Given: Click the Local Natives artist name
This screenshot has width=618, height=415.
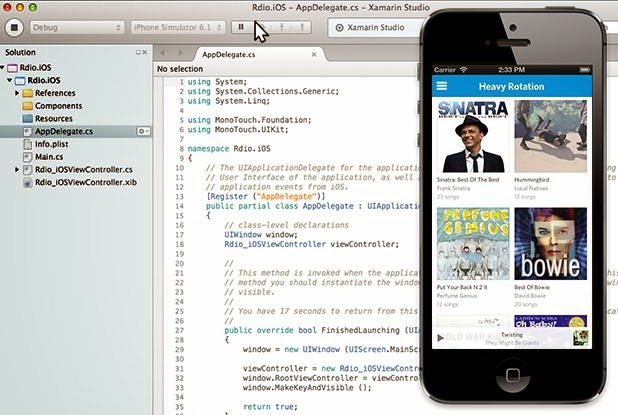Looking at the screenshot, I should [x=531, y=188].
